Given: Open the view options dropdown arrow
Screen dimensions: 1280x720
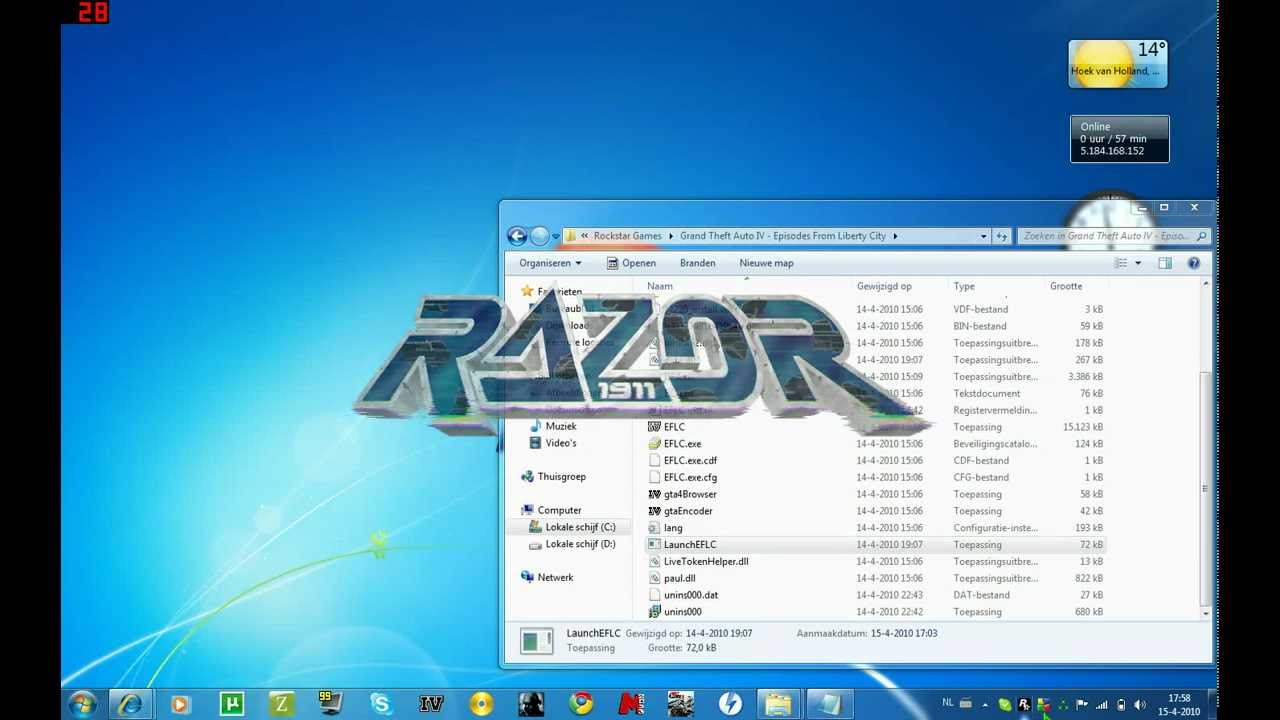Looking at the screenshot, I should tap(1138, 263).
